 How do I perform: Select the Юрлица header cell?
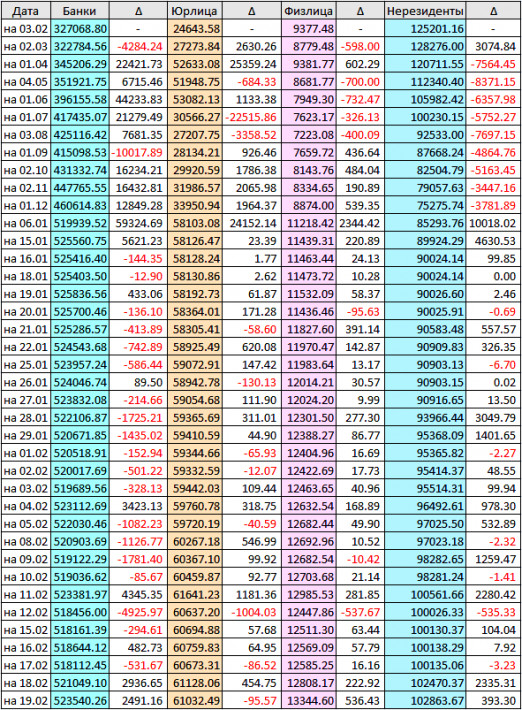coord(195,10)
